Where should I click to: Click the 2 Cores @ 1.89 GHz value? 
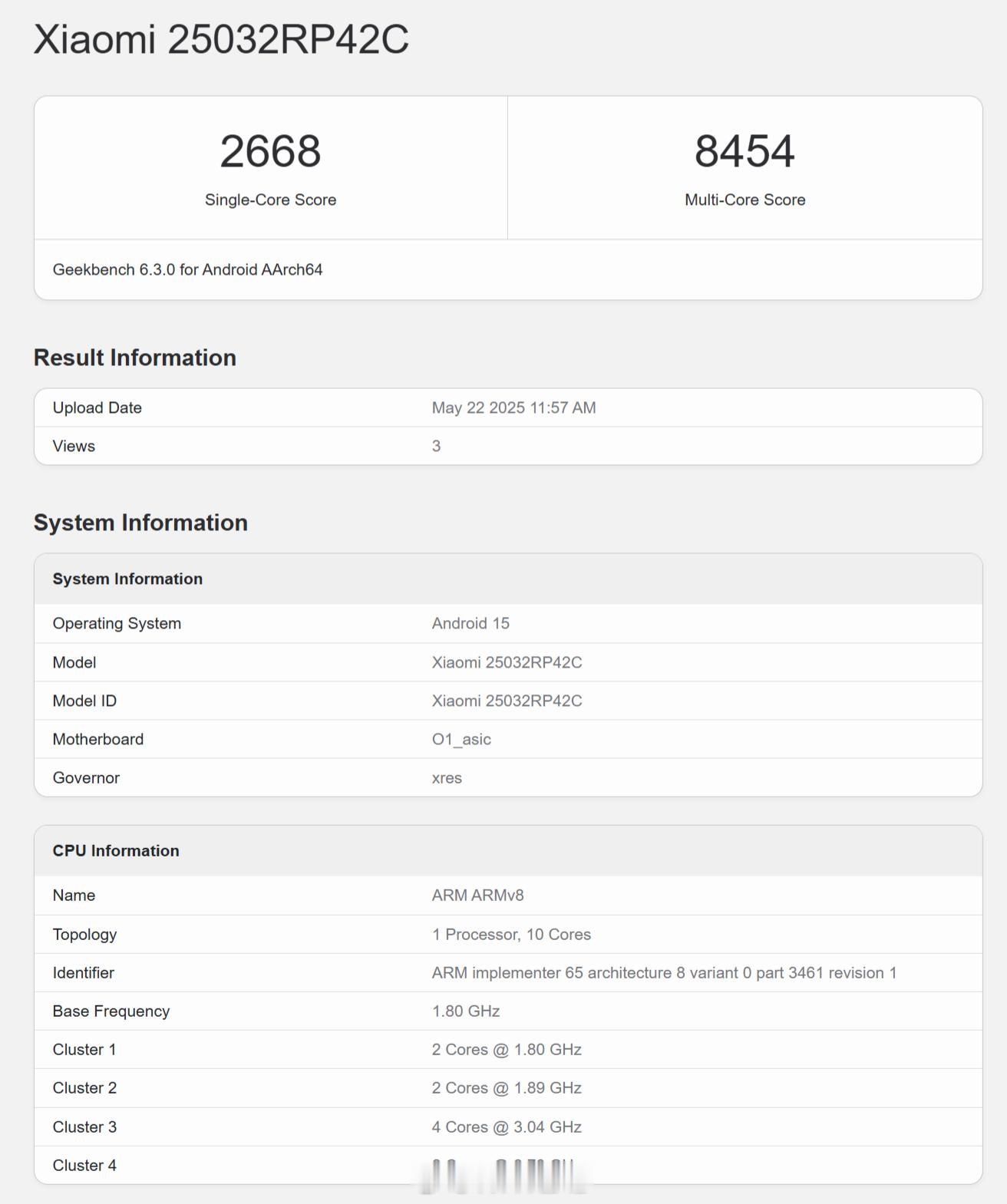[x=507, y=1087]
